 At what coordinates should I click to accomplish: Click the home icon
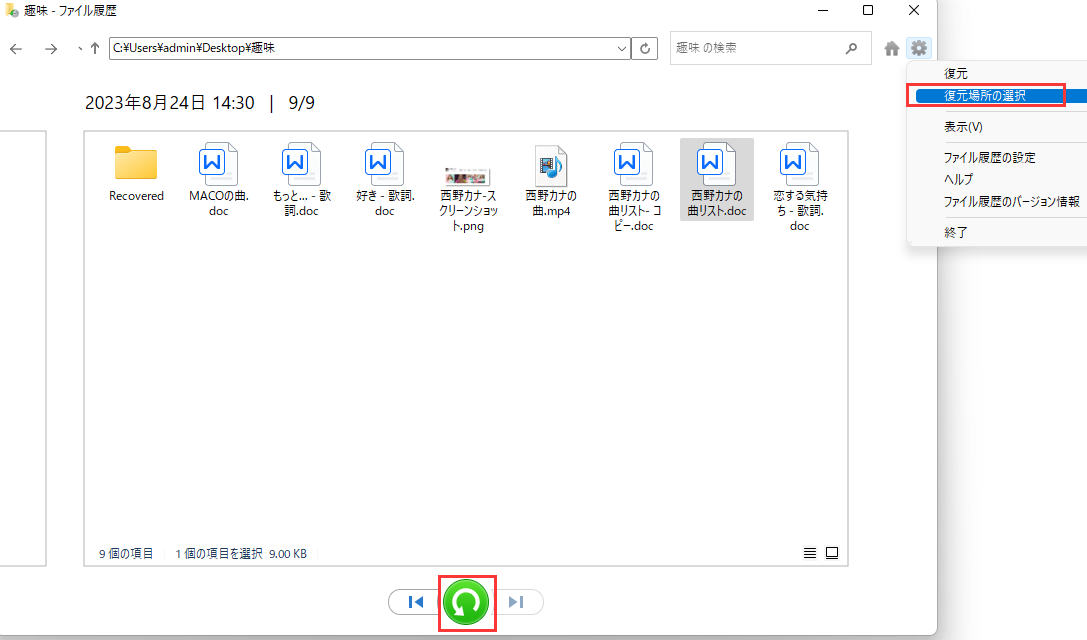pyautogui.click(x=892, y=48)
